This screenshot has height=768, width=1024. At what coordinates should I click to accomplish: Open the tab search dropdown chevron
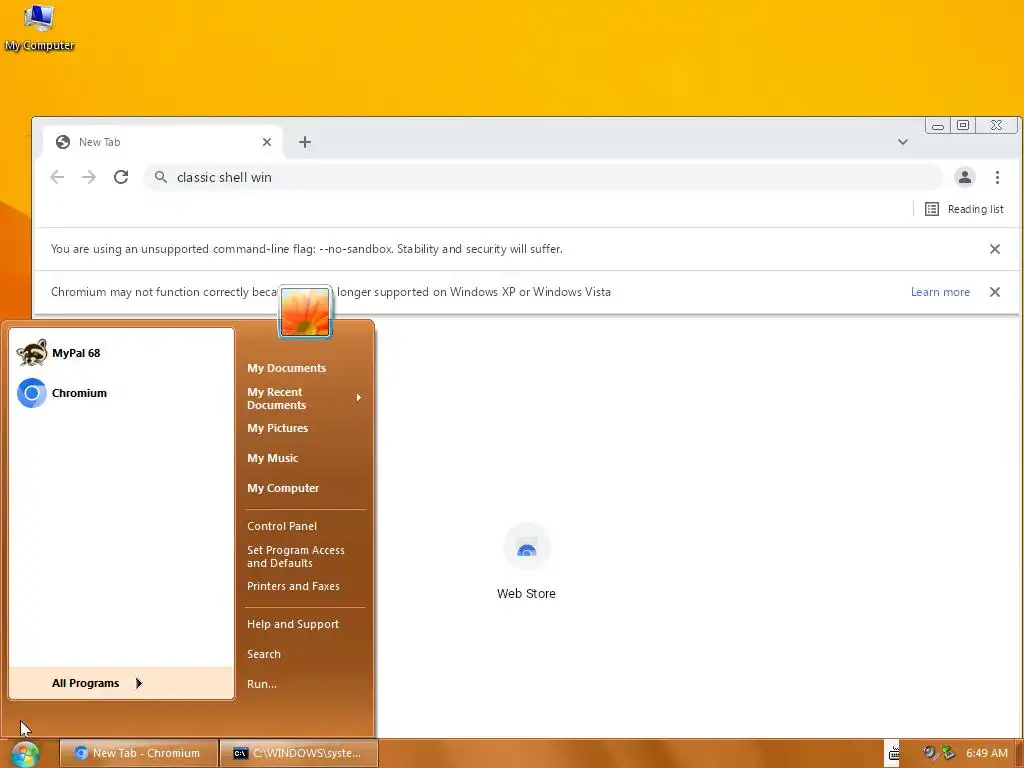(x=903, y=142)
